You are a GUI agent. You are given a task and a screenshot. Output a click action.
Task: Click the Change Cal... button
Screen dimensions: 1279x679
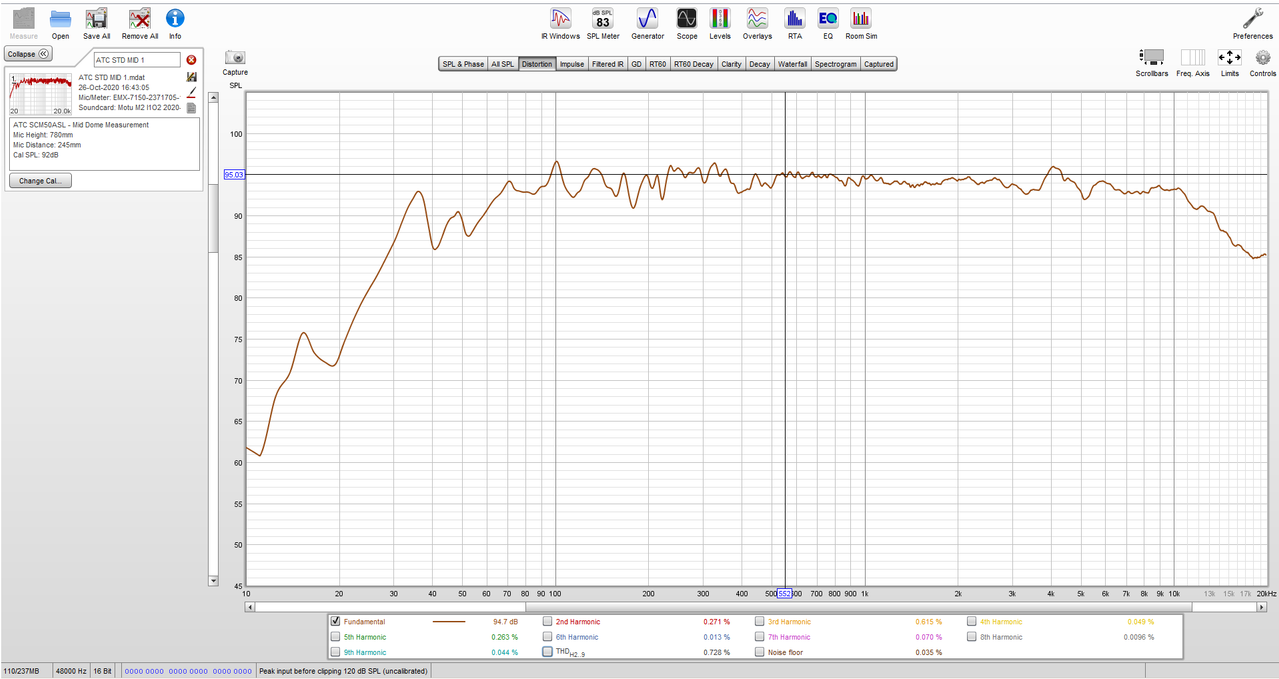(x=40, y=181)
